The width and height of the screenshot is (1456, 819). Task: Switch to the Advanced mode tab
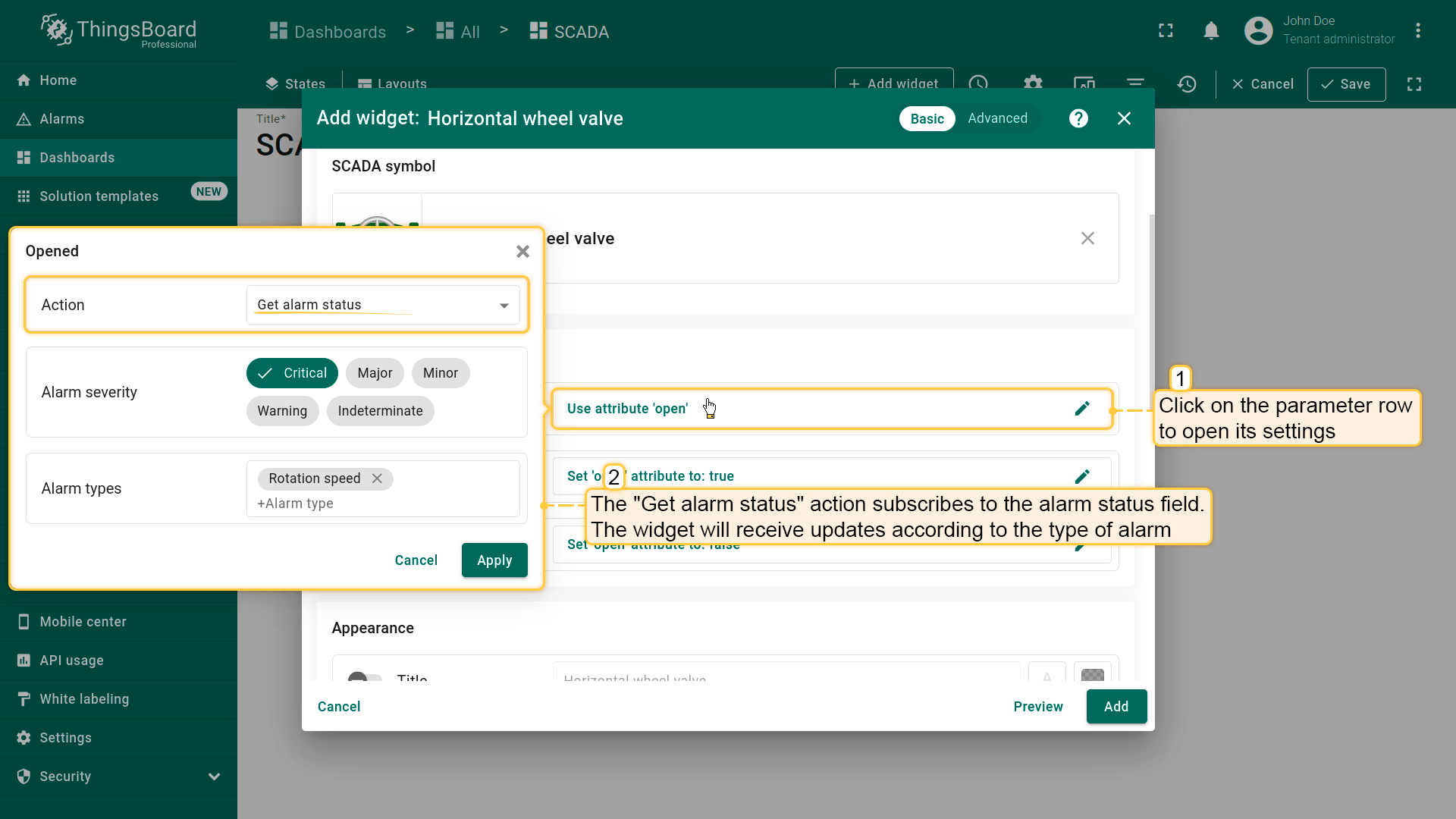coord(997,118)
